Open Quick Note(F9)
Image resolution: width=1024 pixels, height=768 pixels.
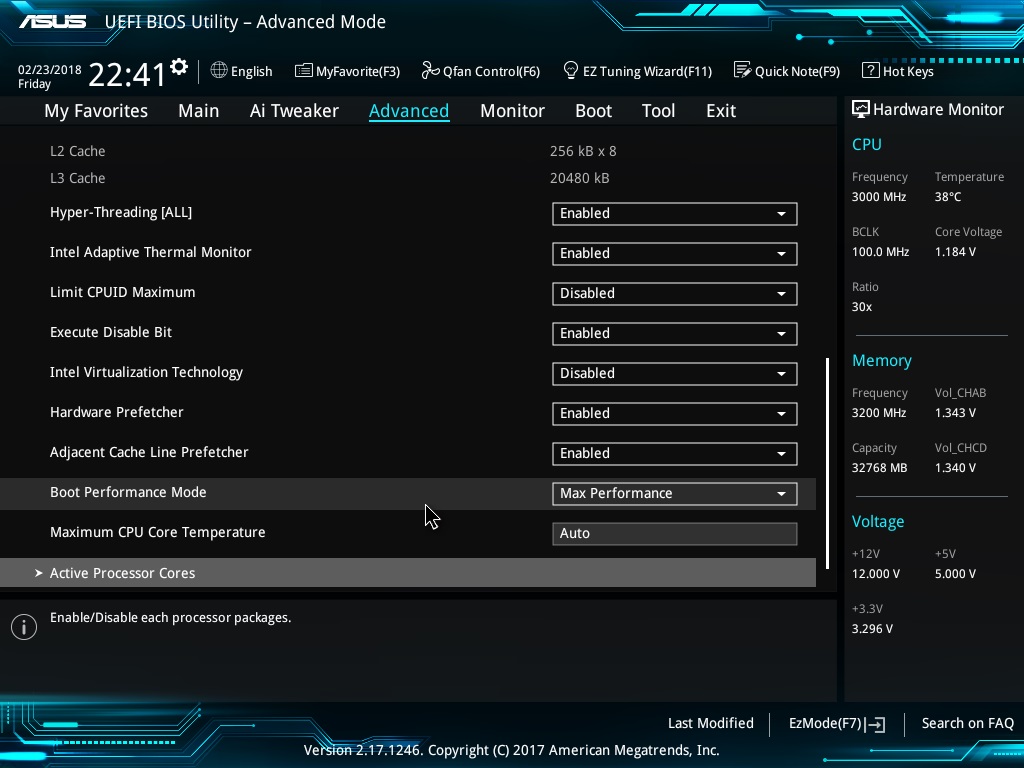coord(787,71)
